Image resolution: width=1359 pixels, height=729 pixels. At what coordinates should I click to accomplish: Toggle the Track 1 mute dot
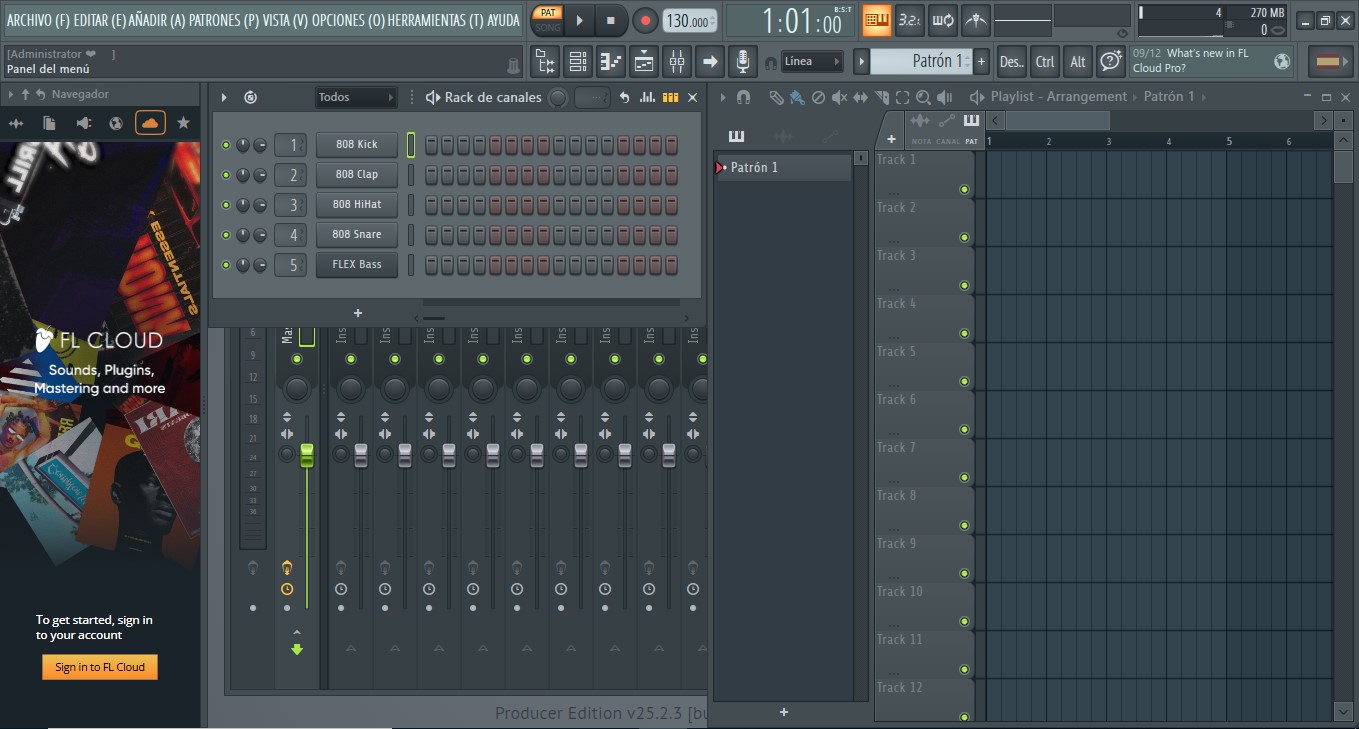click(x=963, y=188)
